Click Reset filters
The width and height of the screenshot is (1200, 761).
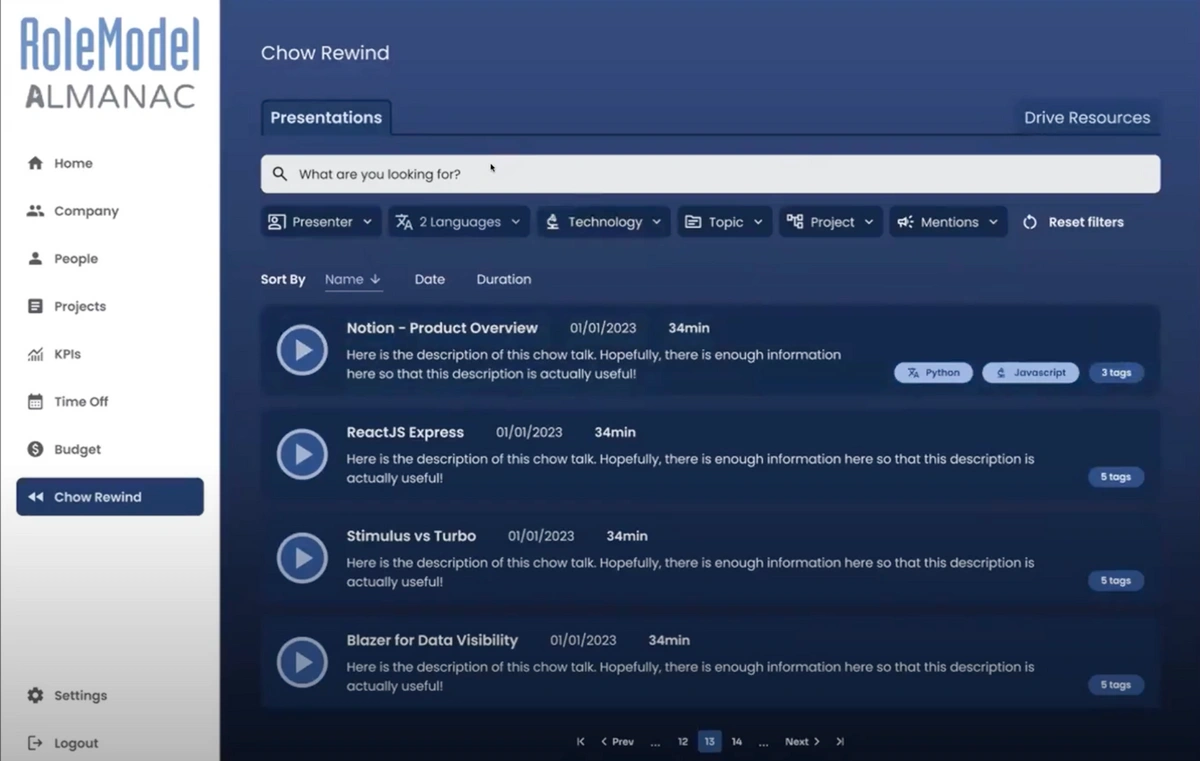point(1073,222)
